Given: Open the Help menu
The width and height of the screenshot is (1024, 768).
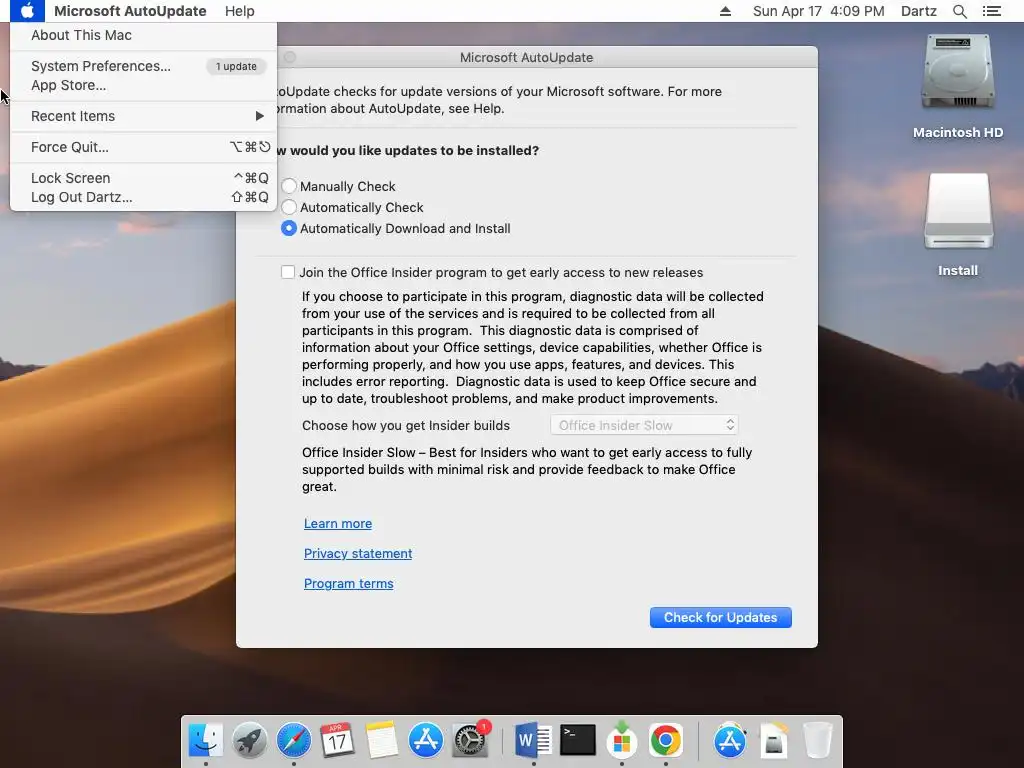Looking at the screenshot, I should pos(240,11).
